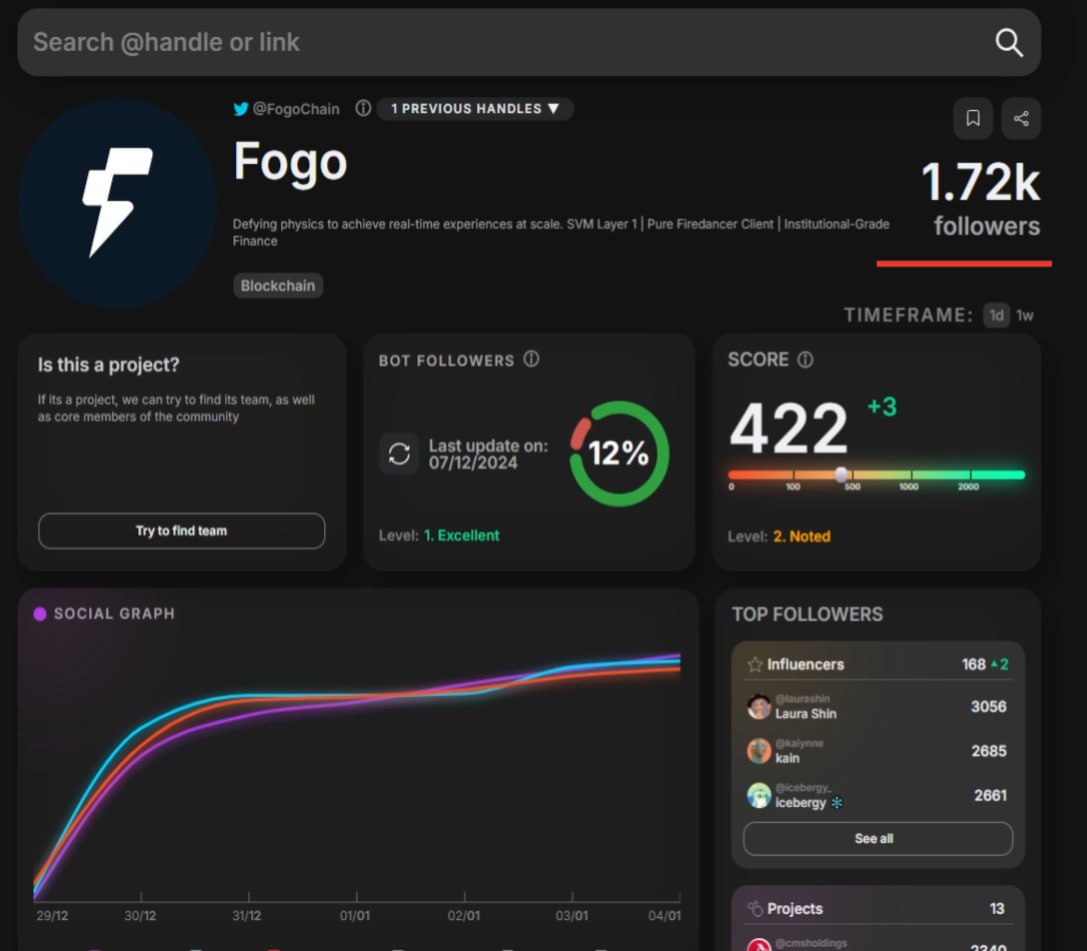The width and height of the screenshot is (1087, 951).
Task: Click See all under Influencers
Action: pyautogui.click(x=878, y=839)
